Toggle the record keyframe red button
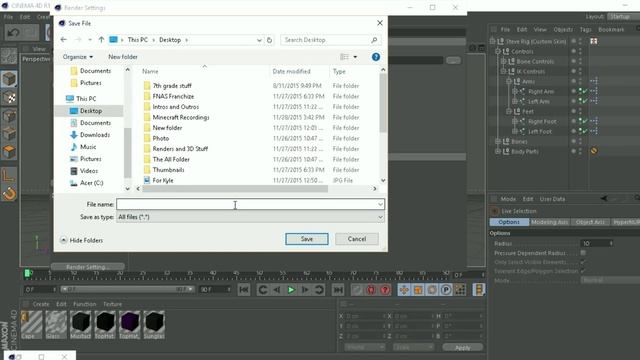 click(x=371, y=290)
